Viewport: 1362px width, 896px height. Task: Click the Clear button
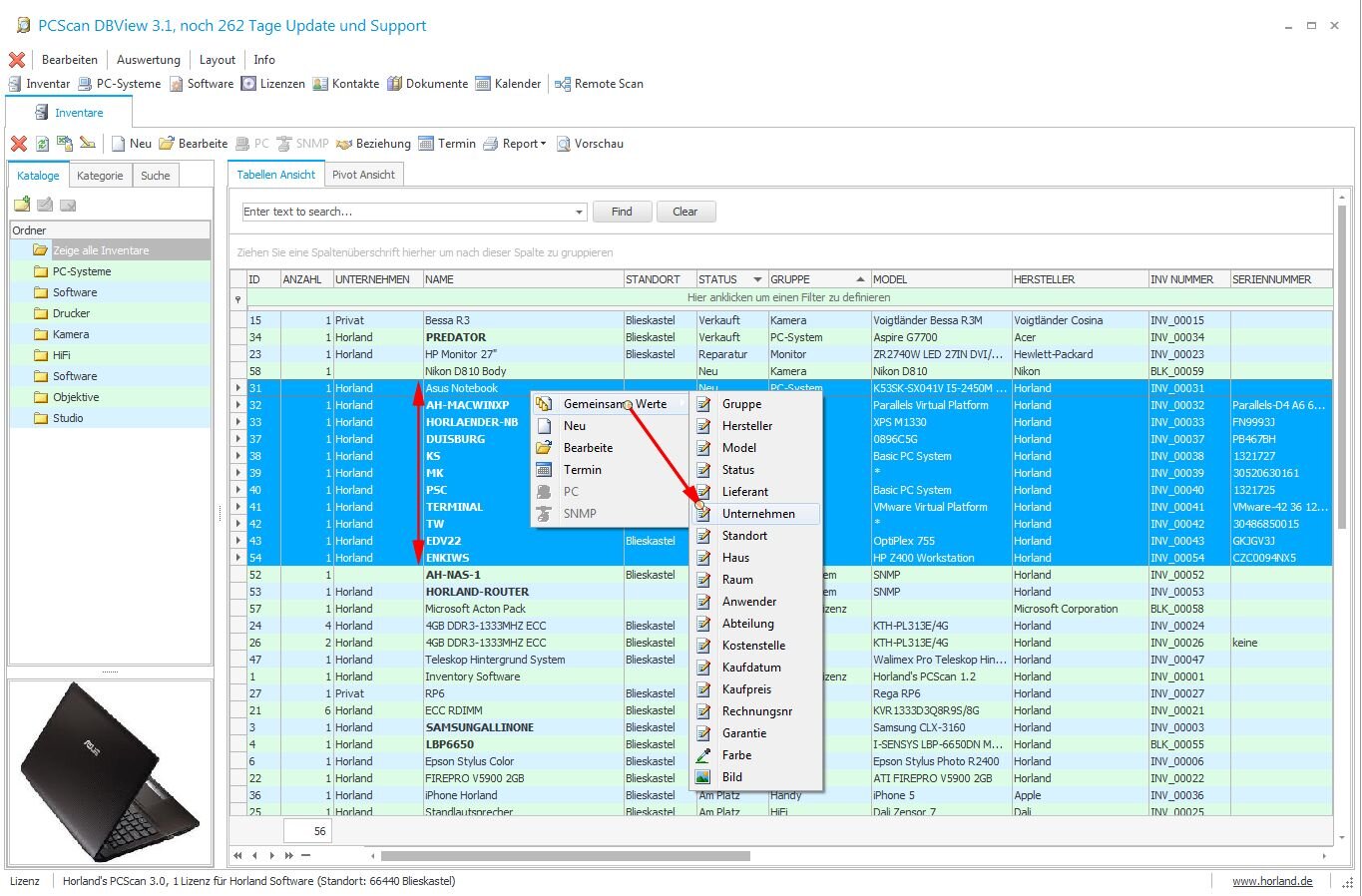coord(685,212)
